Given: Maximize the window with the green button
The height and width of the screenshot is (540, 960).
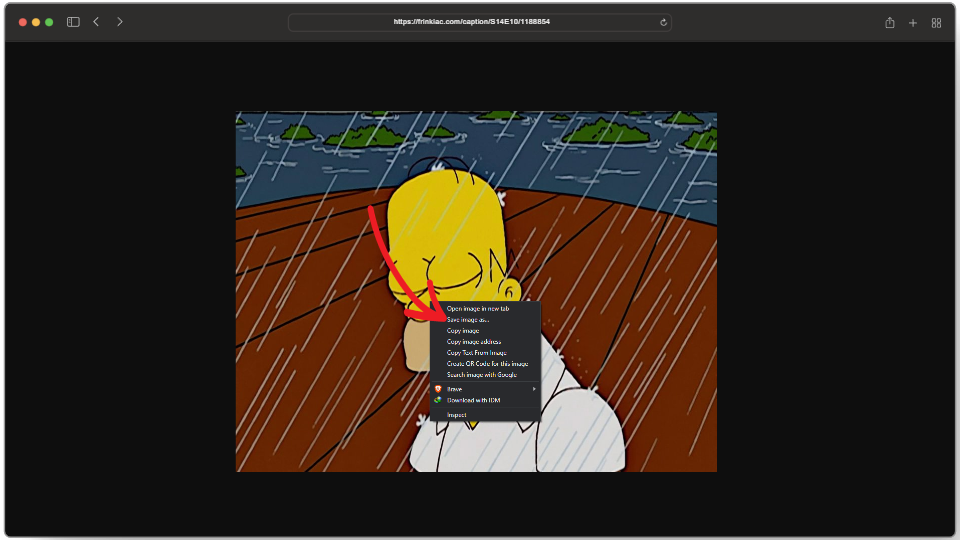Looking at the screenshot, I should pos(49,22).
